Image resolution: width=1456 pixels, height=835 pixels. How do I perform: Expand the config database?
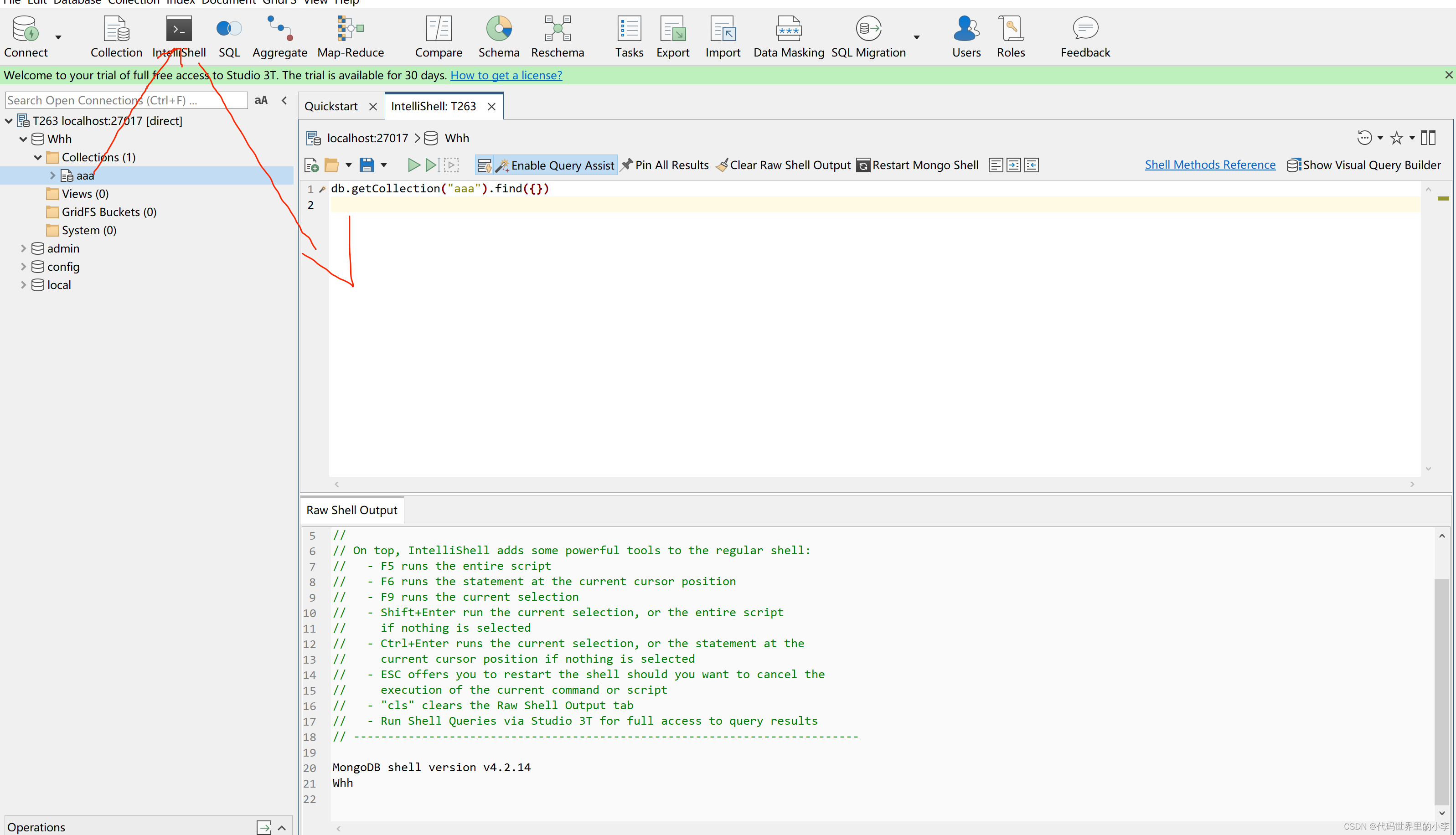[24, 267]
